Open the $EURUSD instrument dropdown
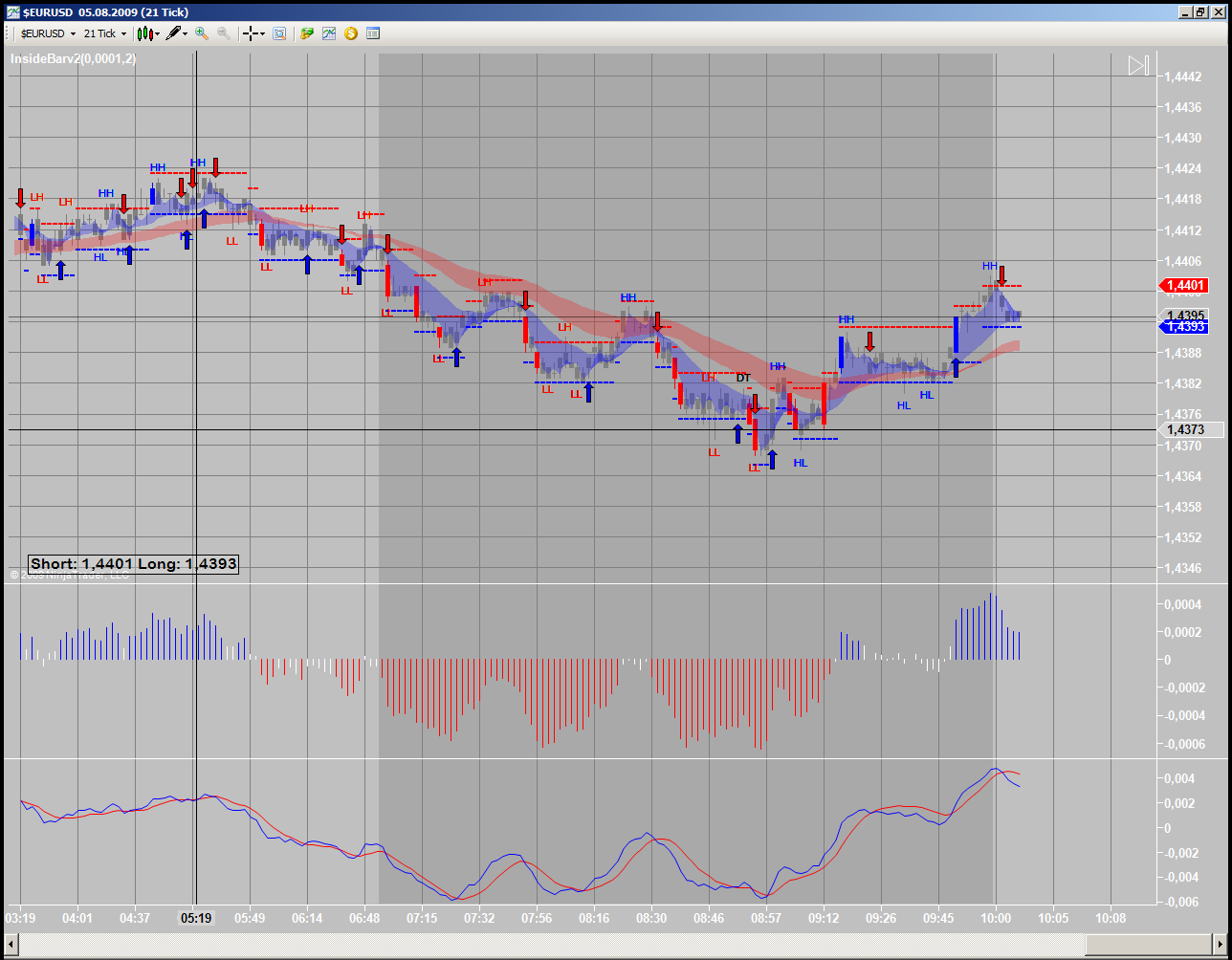This screenshot has width=1232, height=960. tap(48, 33)
